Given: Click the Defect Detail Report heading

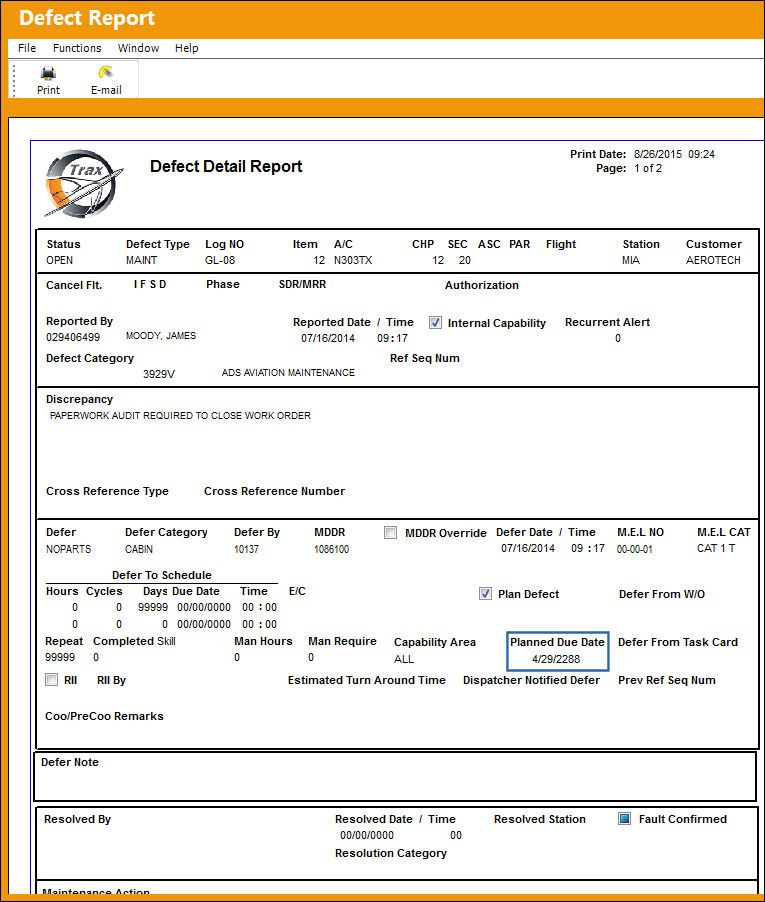Looking at the screenshot, I should point(226,166).
